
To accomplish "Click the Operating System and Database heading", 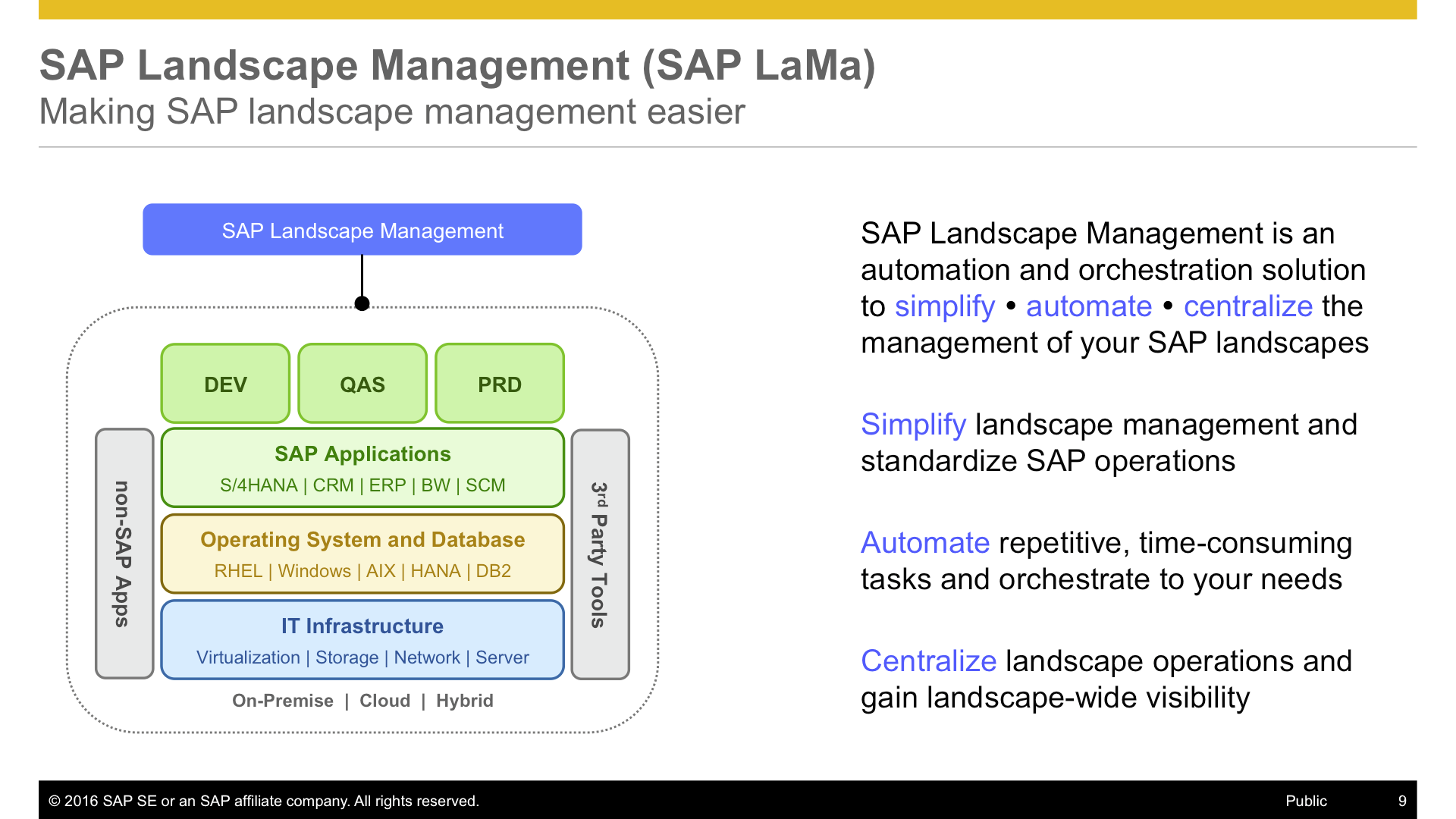I will click(362, 539).
